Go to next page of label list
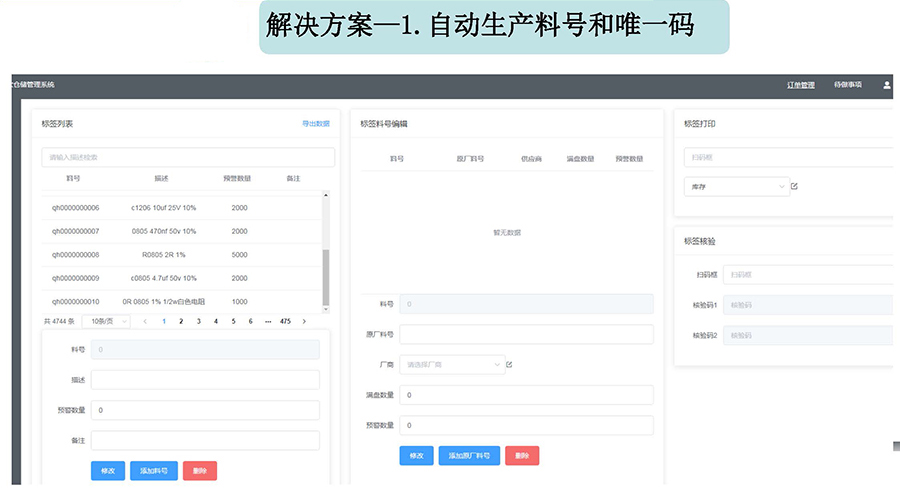The width and height of the screenshot is (900, 492). 304,321
